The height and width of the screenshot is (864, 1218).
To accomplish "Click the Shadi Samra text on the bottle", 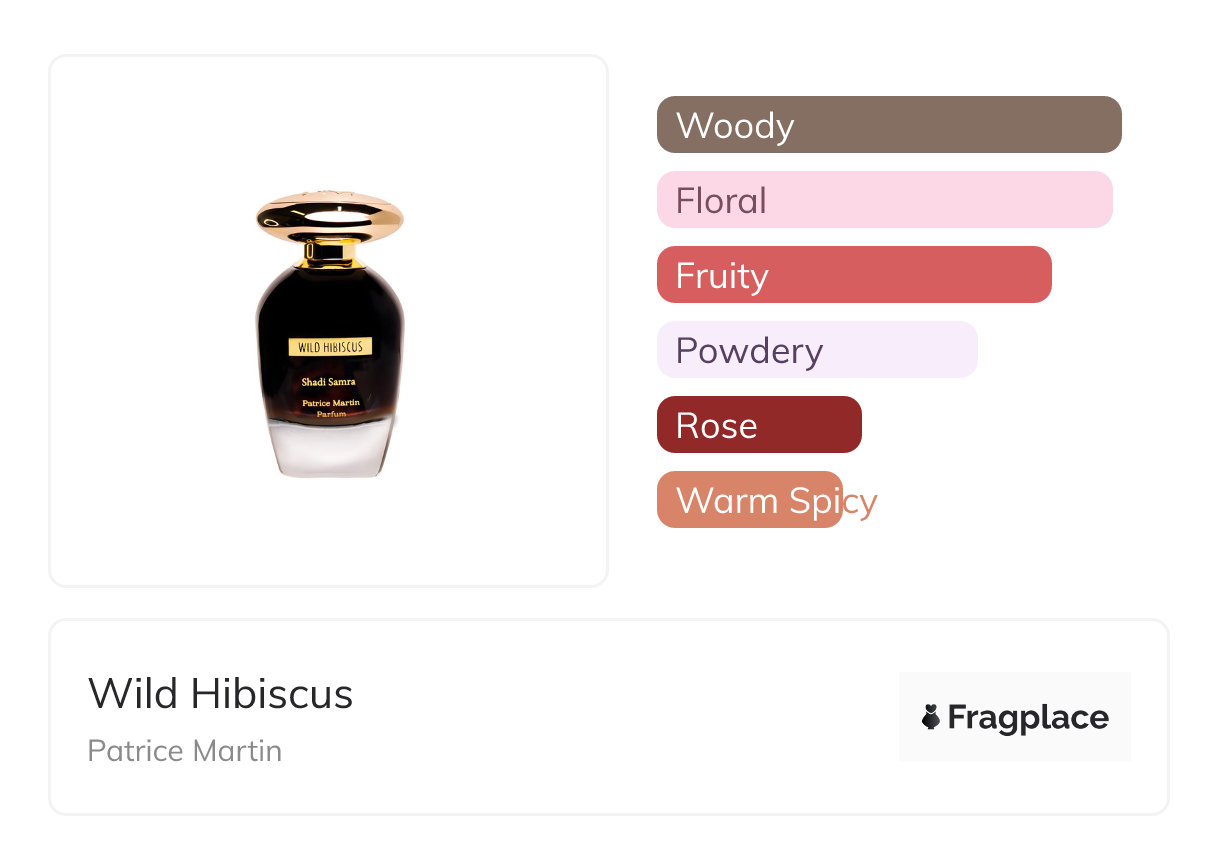I will tap(329, 381).
